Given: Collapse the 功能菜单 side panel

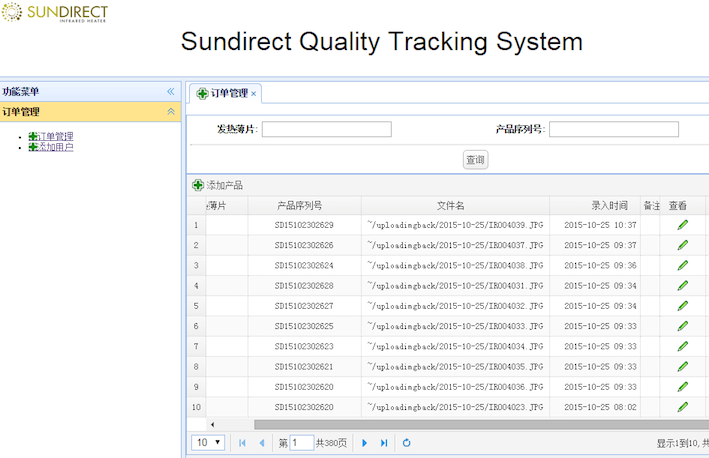Looking at the screenshot, I should (x=171, y=92).
